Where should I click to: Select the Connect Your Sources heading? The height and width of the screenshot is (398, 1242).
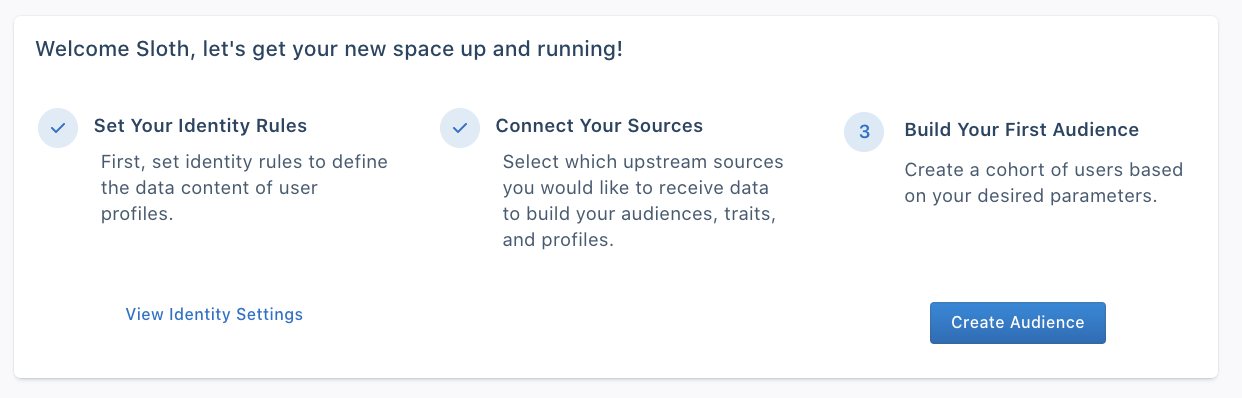[x=599, y=126]
